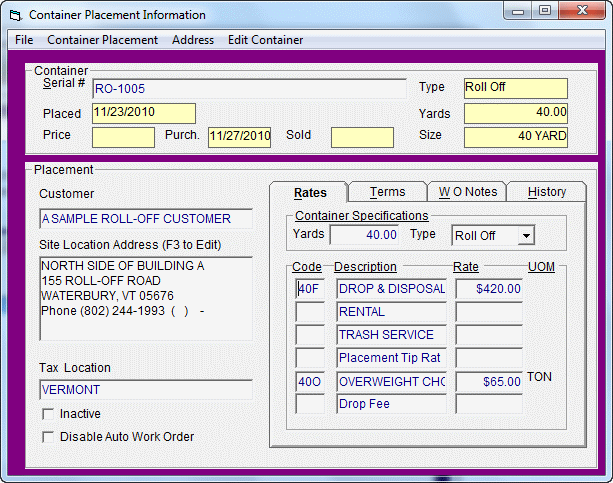Image resolution: width=613 pixels, height=483 pixels.
Task: Click the Placement Tip Rat description field
Action: [391, 358]
